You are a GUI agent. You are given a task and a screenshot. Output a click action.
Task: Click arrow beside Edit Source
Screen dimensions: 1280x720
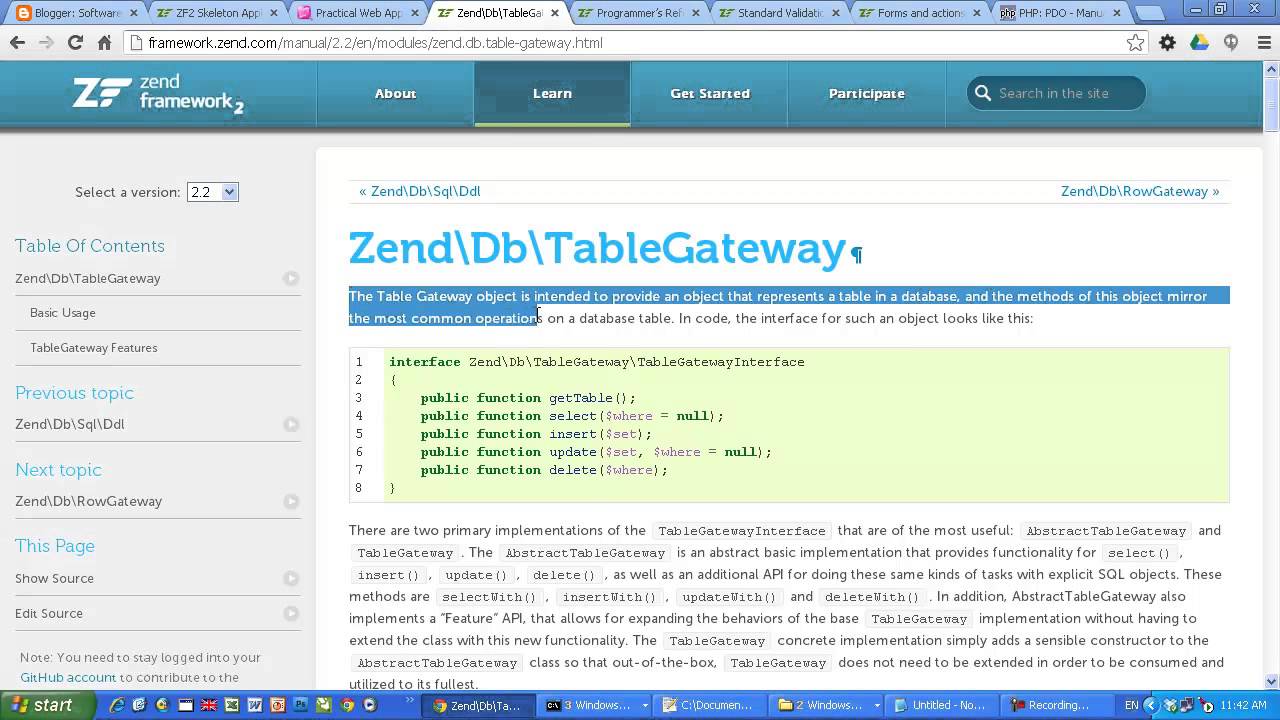coord(291,614)
